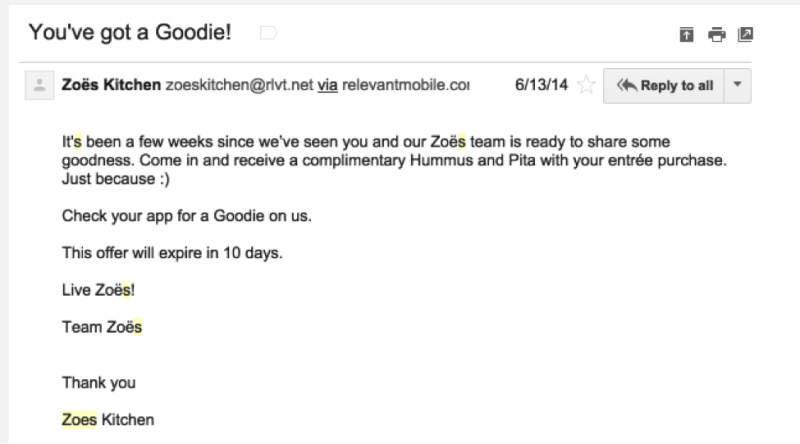Click the Reply to all button
Image resolution: width=800 pixels, height=444 pixels.
[664, 86]
